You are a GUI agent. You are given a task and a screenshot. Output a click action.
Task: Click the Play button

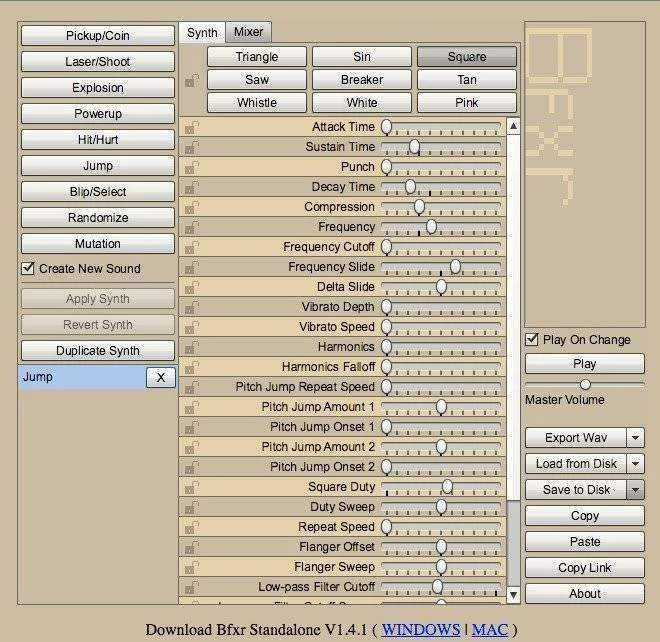[585, 364]
